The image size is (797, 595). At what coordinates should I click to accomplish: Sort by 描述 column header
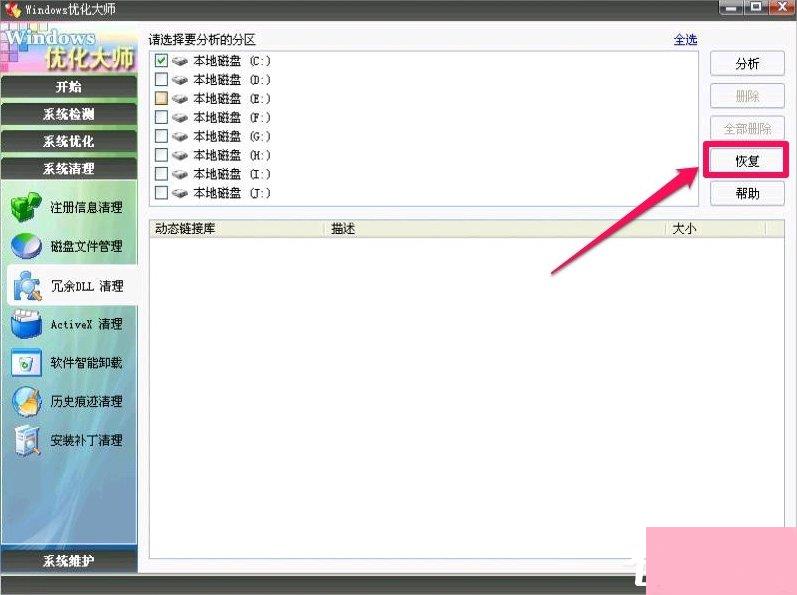pyautogui.click(x=496, y=229)
